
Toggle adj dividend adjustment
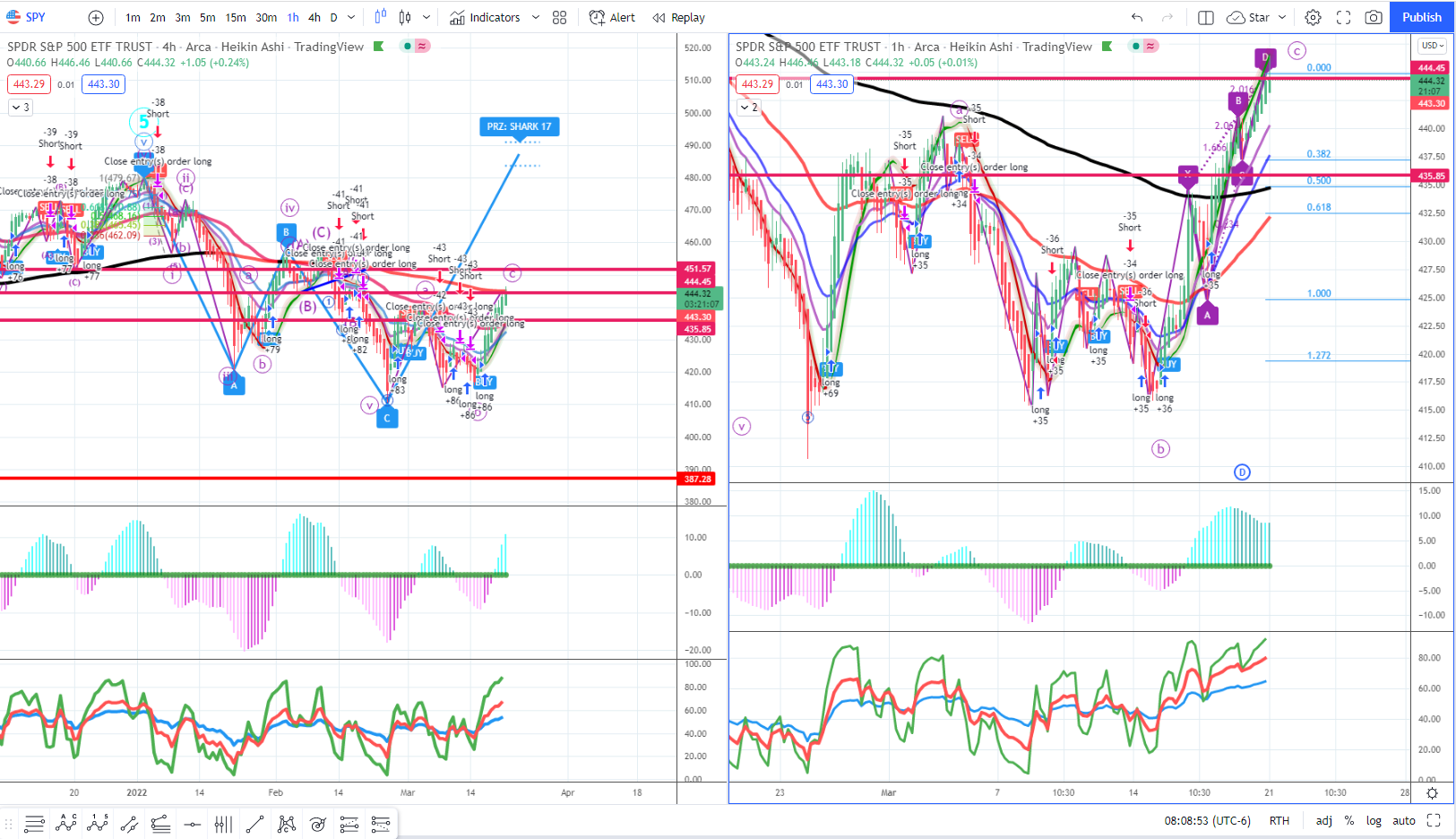pyautogui.click(x=1323, y=820)
